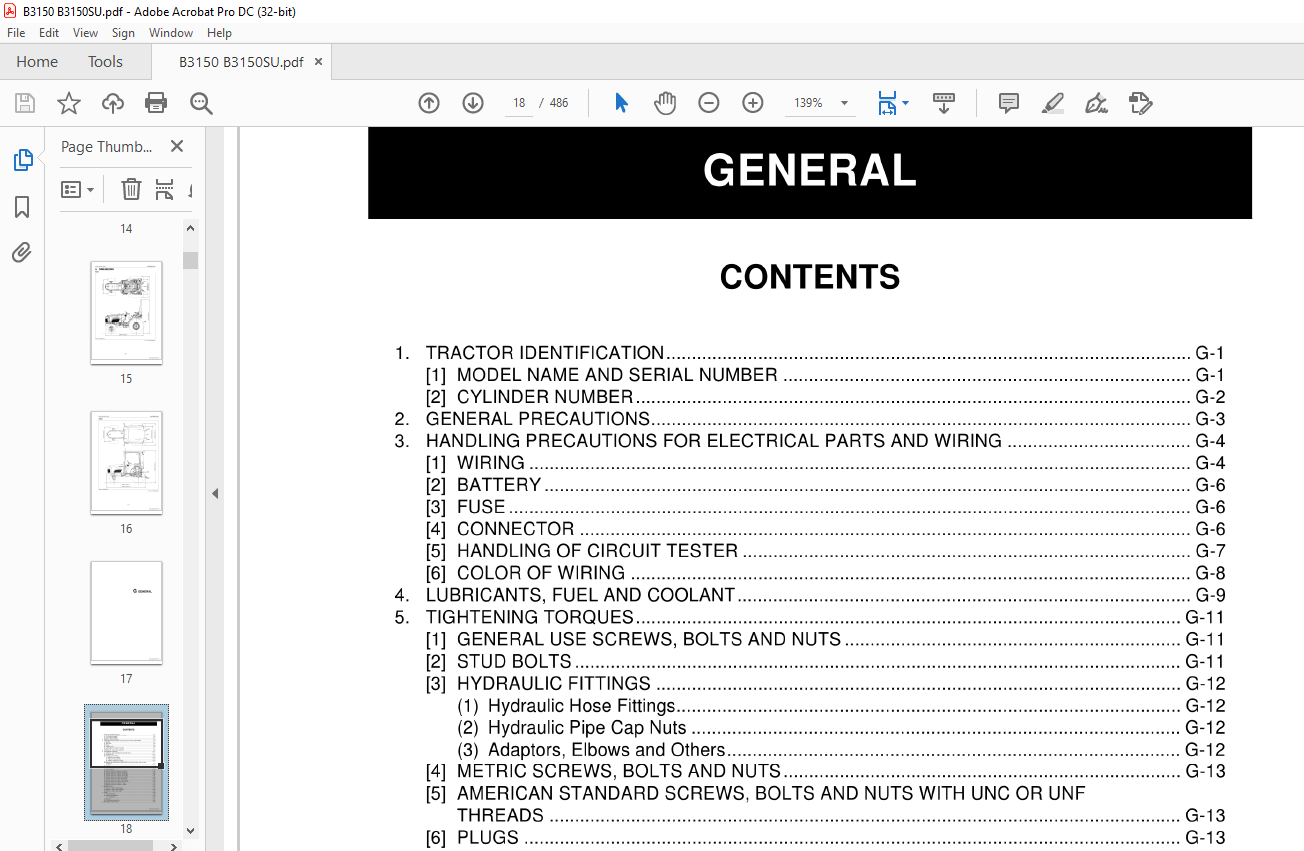Click HANDLING OF CIRCUIT TESTER entry
The image size is (1304, 851).
click(x=597, y=551)
